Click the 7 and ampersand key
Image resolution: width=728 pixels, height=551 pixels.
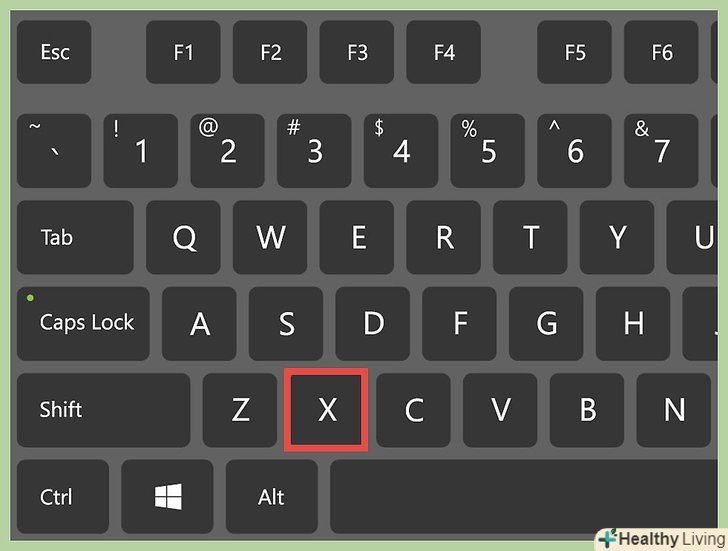pos(661,151)
